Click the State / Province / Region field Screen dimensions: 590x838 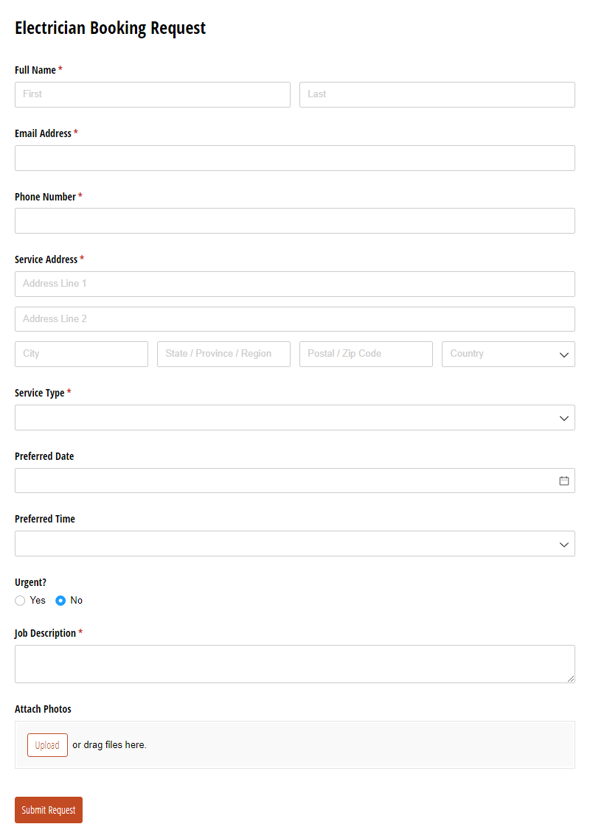point(224,354)
